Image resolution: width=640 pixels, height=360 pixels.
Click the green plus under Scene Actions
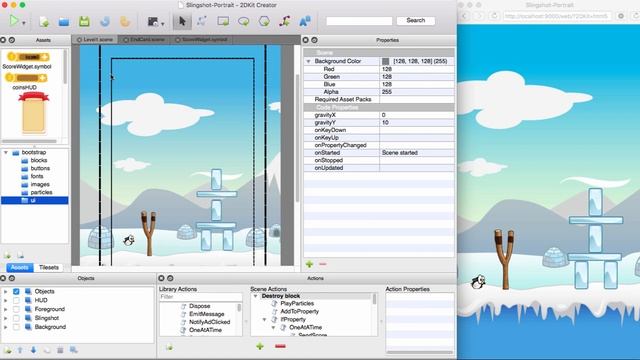[260, 347]
